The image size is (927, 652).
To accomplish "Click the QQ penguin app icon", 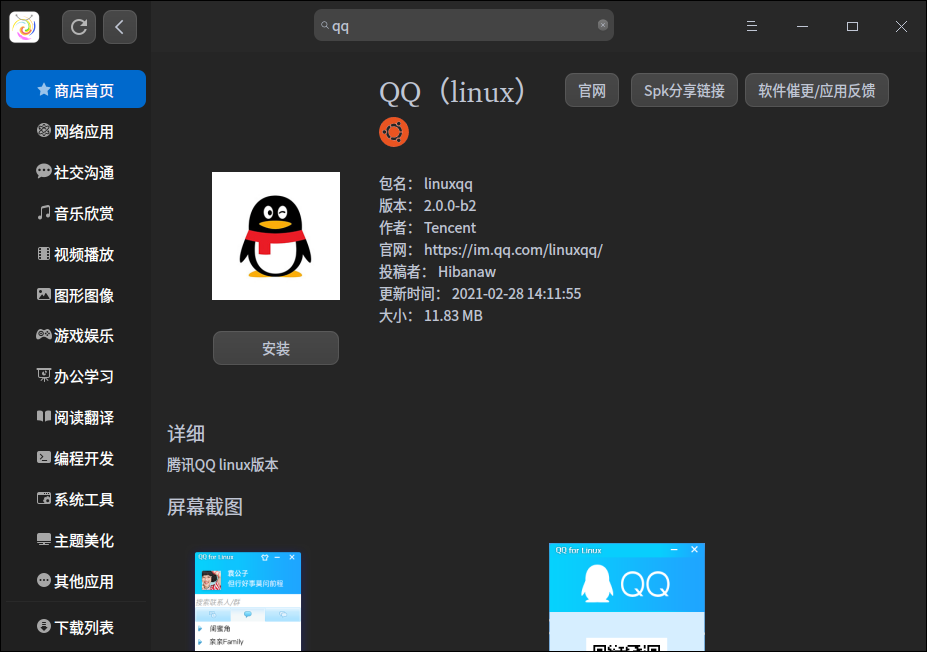I will coord(275,236).
